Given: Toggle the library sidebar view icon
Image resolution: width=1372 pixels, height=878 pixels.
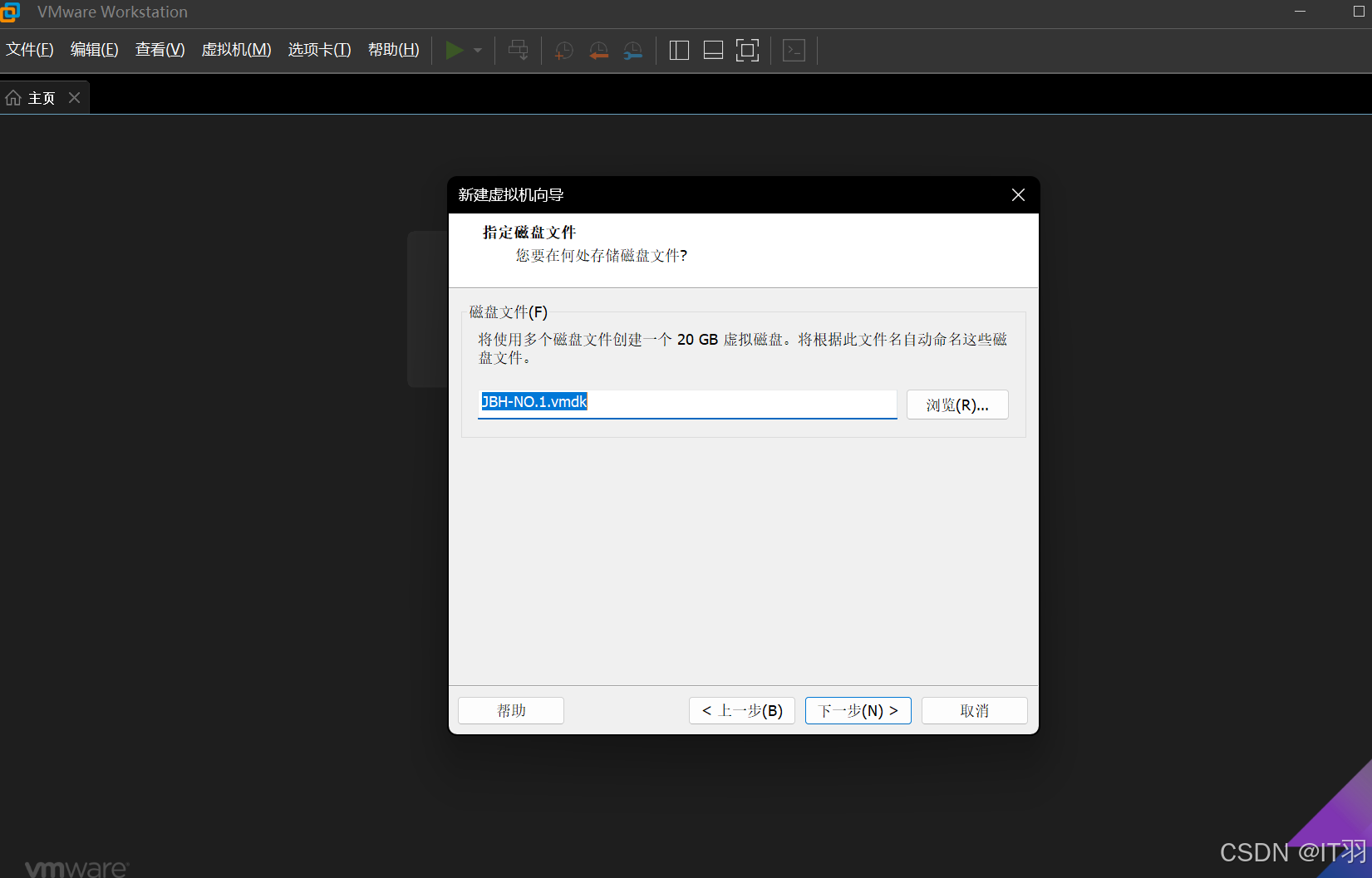Looking at the screenshot, I should 679,50.
